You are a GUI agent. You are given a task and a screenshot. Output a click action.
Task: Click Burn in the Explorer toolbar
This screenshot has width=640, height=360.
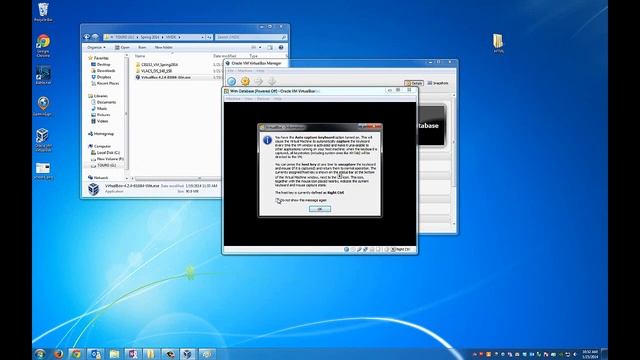point(142,47)
